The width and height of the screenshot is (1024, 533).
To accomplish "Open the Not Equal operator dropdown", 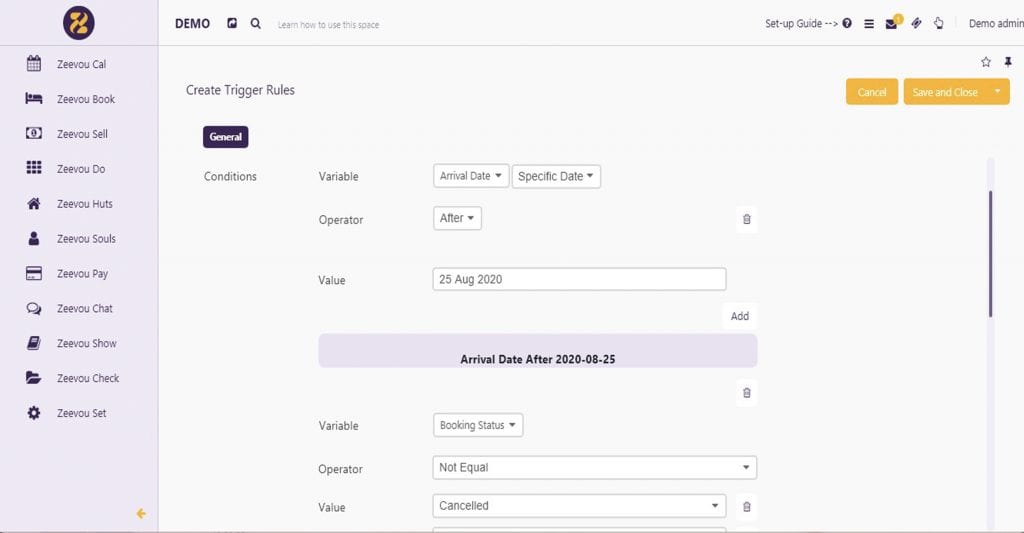I will pyautogui.click(x=594, y=468).
